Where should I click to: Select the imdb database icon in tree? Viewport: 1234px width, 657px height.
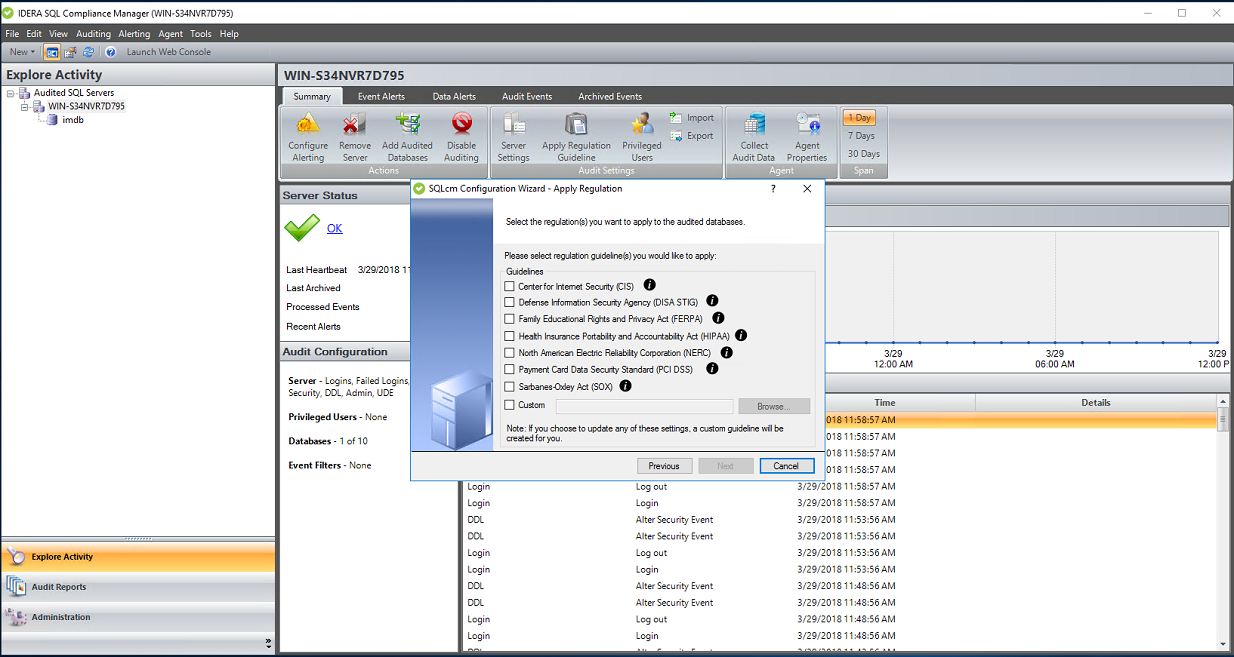[53, 119]
